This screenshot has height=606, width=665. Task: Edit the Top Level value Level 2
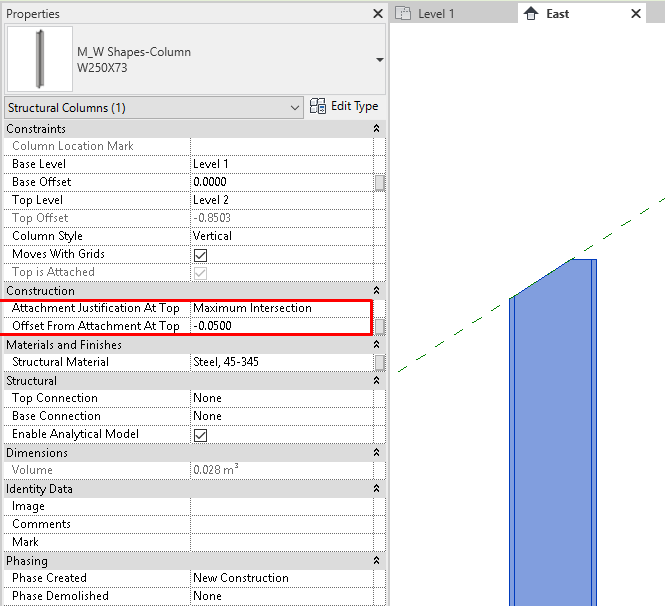point(282,200)
